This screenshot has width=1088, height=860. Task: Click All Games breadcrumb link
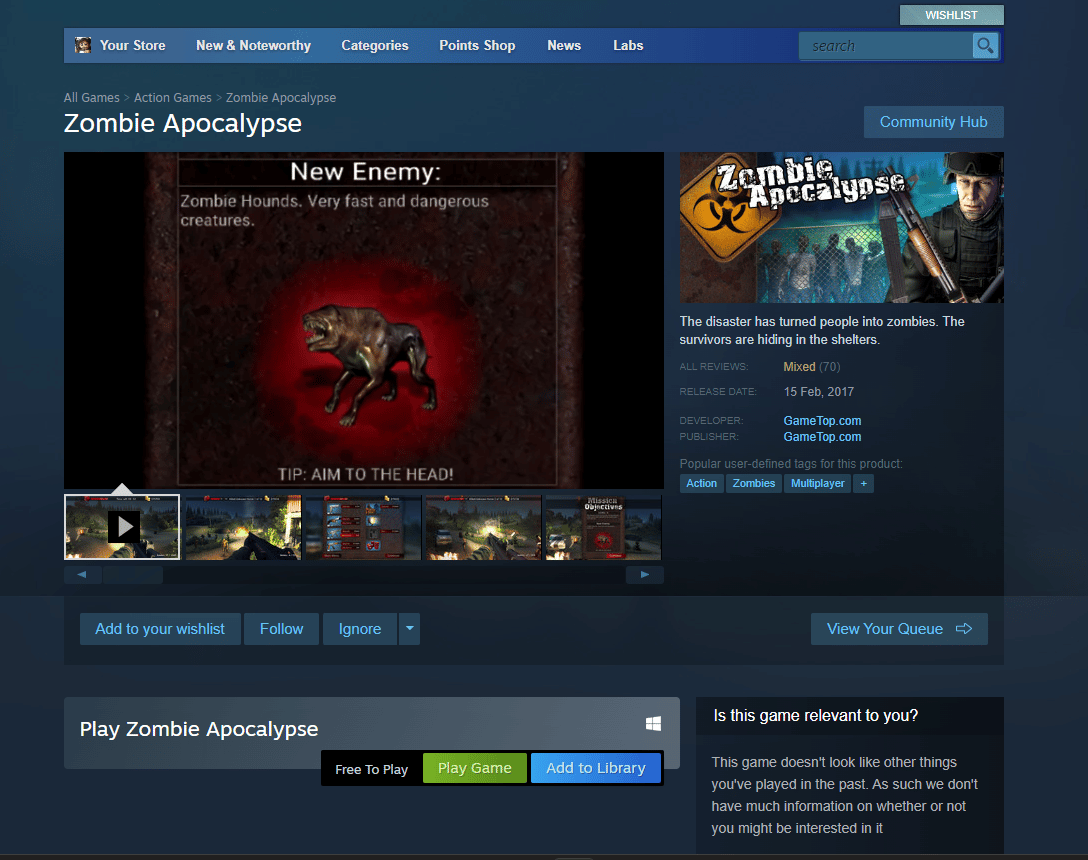92,98
